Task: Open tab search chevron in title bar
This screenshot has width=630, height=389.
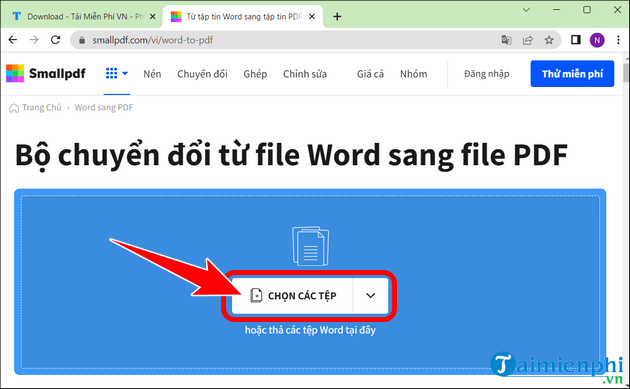Action: pos(526,10)
